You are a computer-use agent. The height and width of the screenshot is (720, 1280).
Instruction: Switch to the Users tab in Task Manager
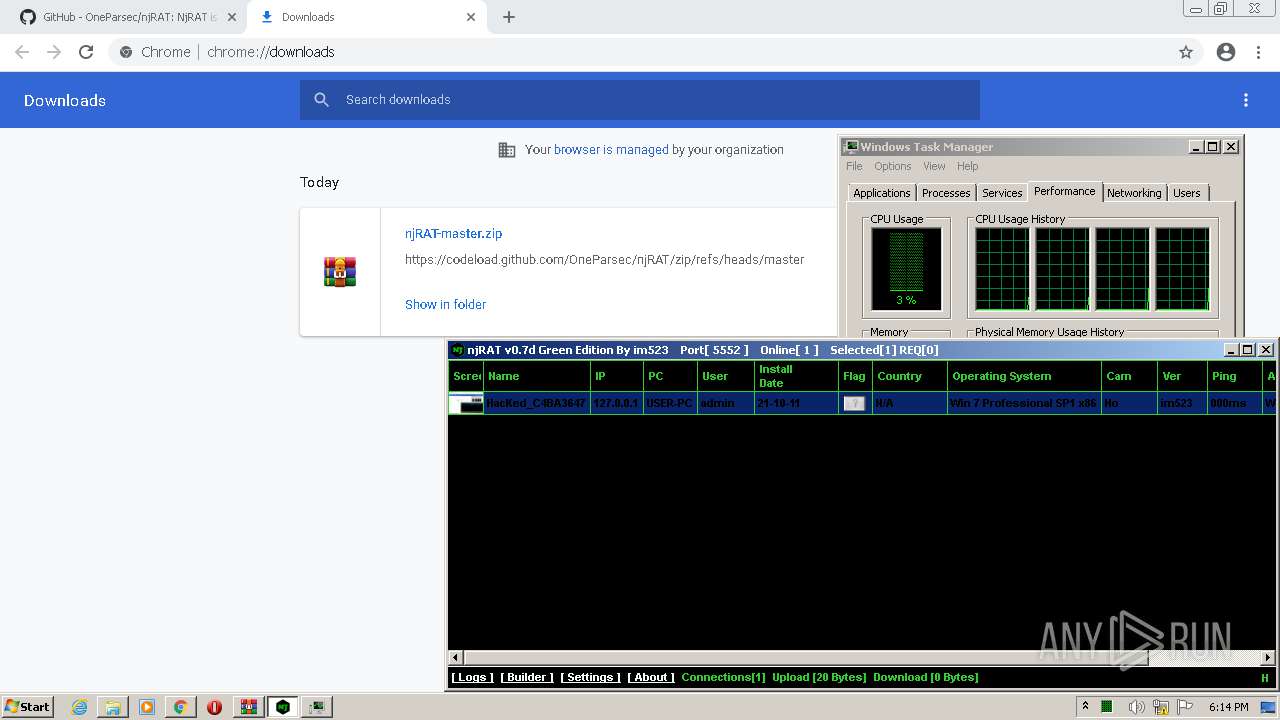pos(1187,193)
